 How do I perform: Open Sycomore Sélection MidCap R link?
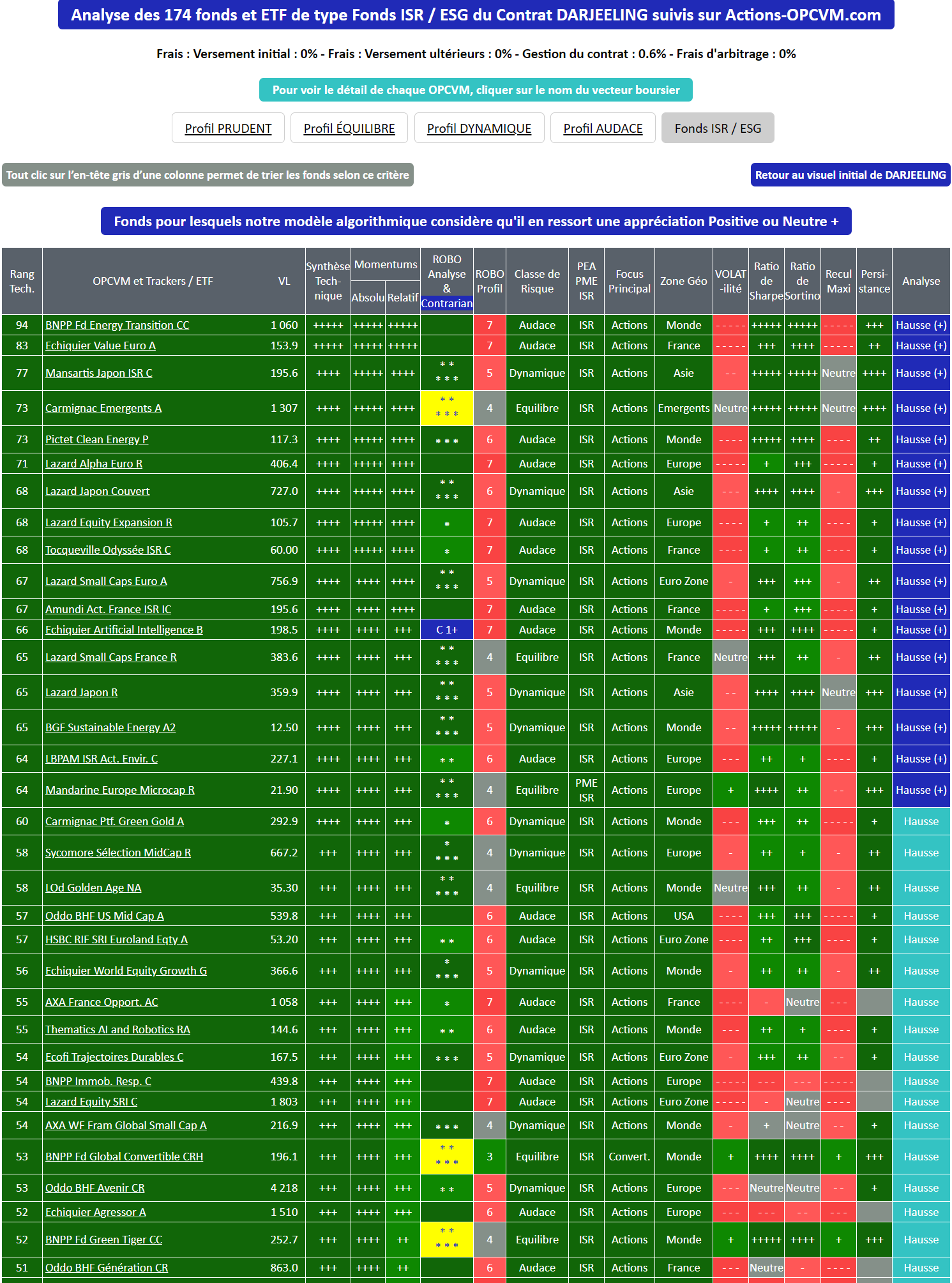(x=118, y=853)
